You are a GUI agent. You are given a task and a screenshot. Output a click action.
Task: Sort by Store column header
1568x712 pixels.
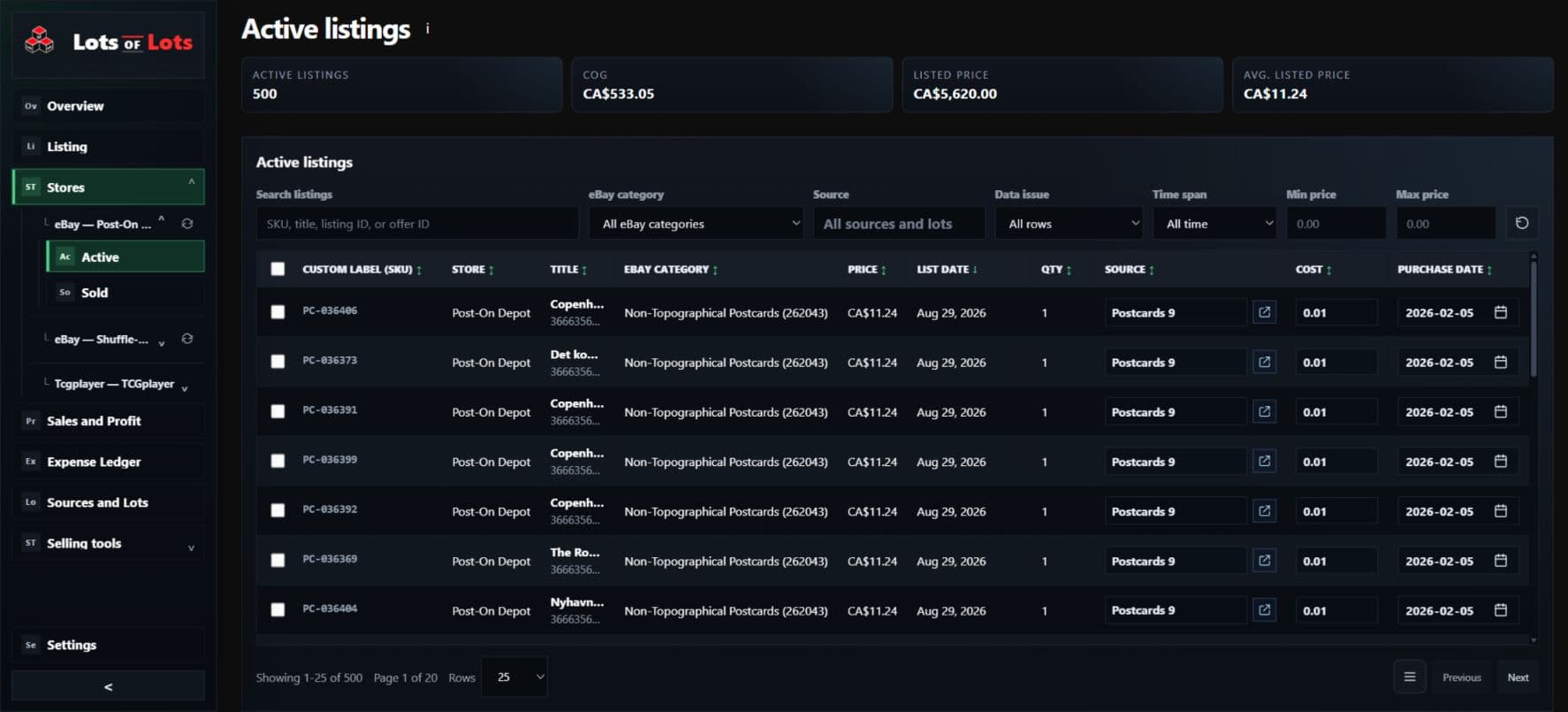pyautogui.click(x=473, y=269)
